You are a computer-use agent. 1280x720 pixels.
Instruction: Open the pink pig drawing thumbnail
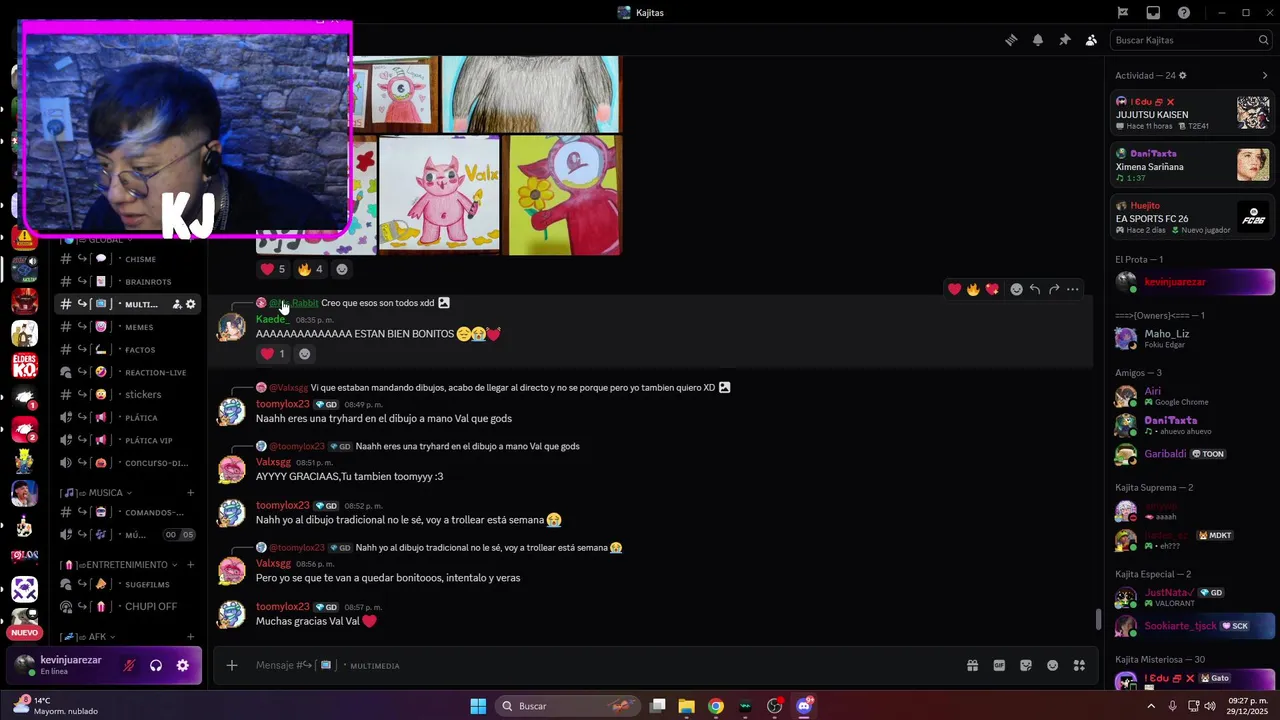[x=440, y=194]
